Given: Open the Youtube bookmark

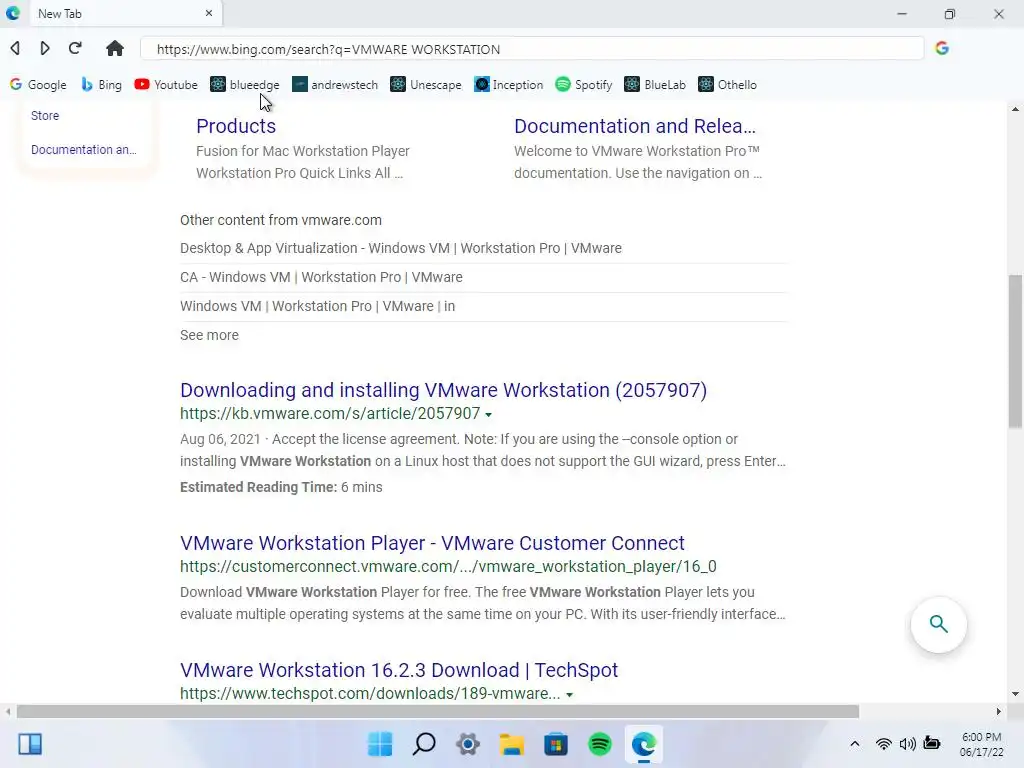Looking at the screenshot, I should tap(166, 85).
